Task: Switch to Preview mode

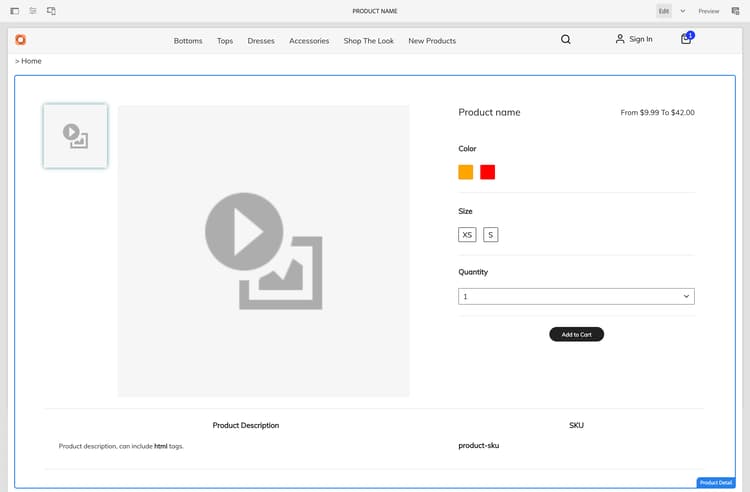Action: click(x=708, y=11)
